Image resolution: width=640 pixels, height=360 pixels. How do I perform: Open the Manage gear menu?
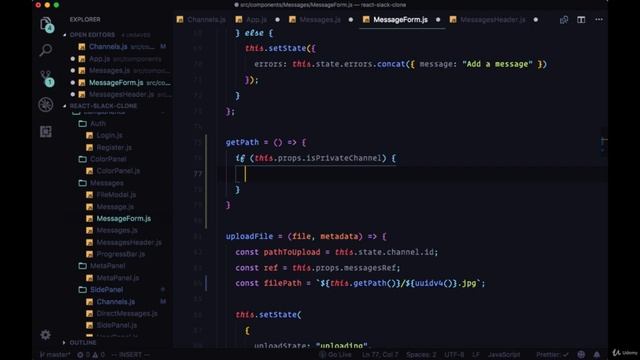[x=46, y=335]
